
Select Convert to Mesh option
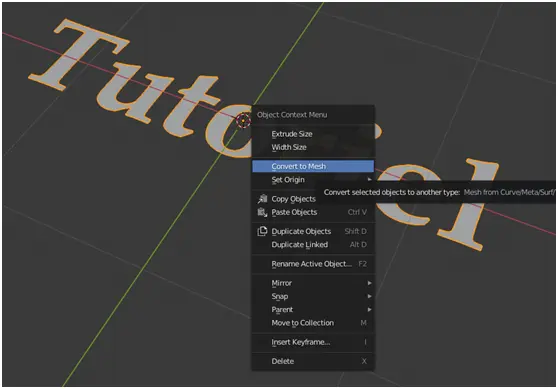tap(313, 166)
